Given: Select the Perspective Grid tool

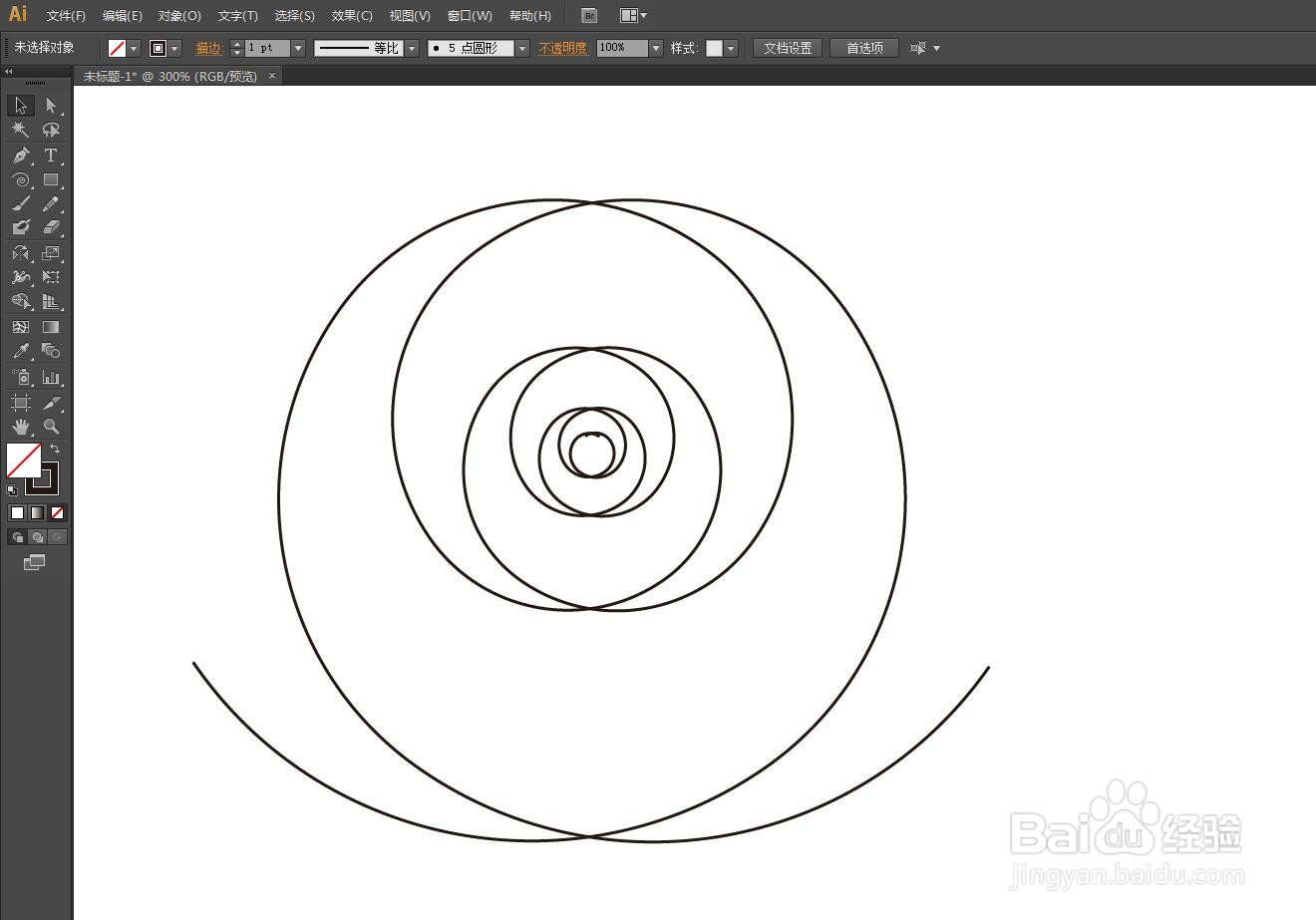Looking at the screenshot, I should click(51, 302).
